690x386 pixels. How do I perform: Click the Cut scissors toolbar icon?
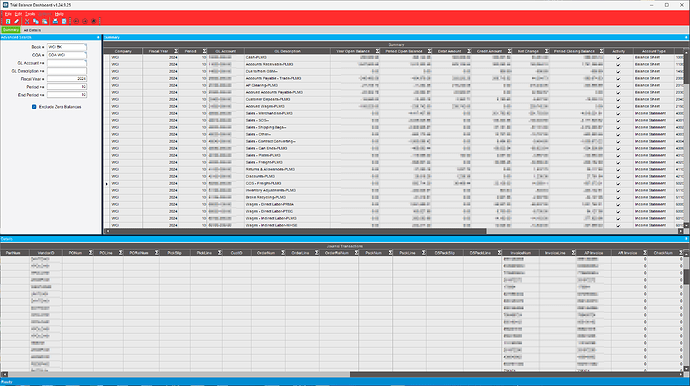click(x=27, y=21)
